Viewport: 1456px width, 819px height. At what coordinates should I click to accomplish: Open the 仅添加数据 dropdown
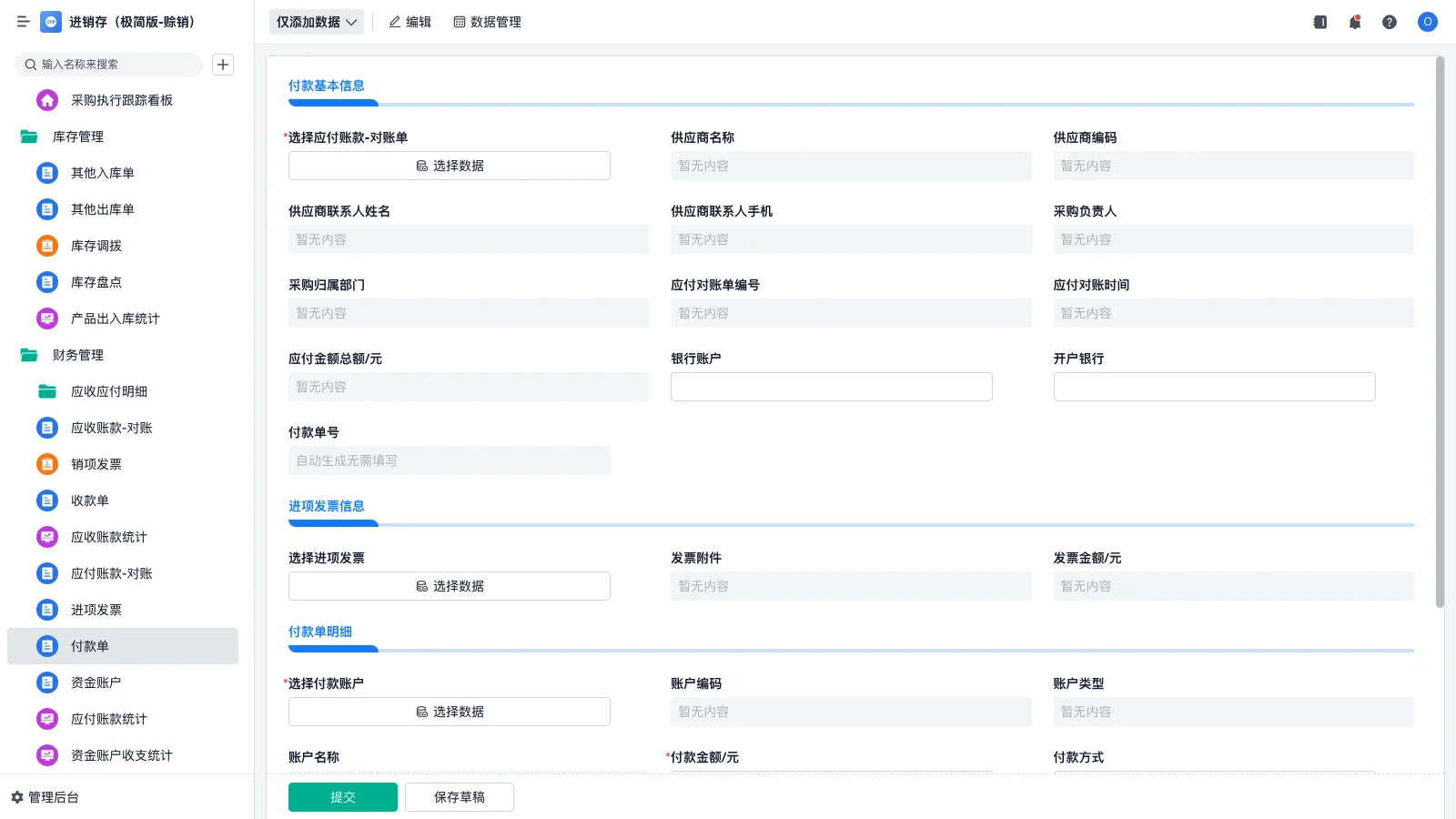[x=317, y=22]
